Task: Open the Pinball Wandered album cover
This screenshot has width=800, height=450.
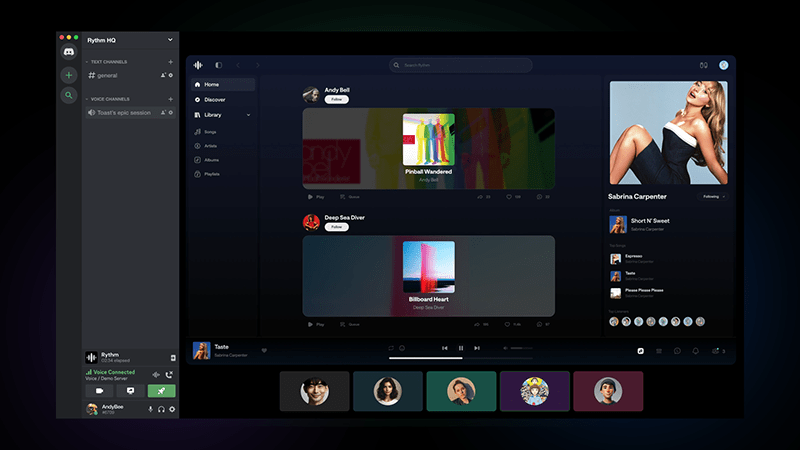Action: pos(429,140)
